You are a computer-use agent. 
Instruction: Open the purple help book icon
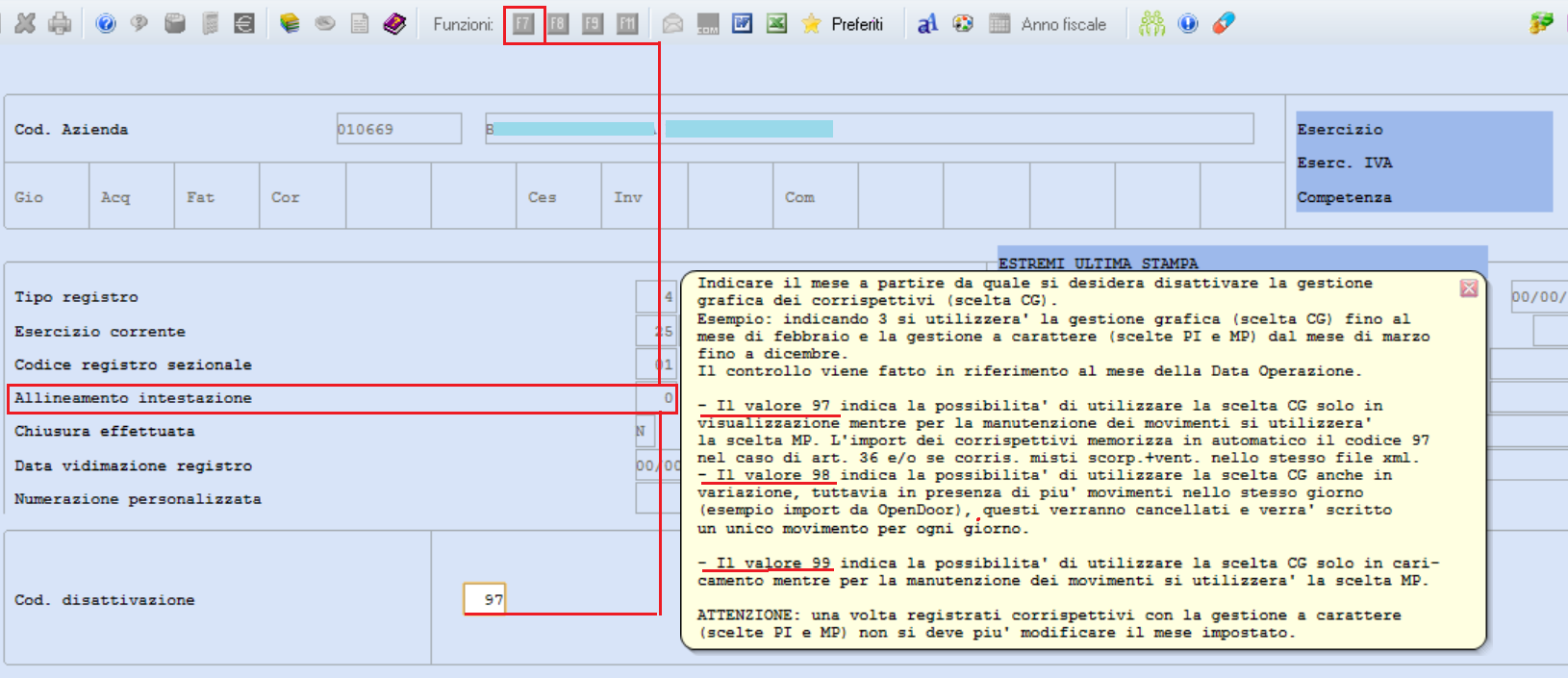click(x=394, y=23)
